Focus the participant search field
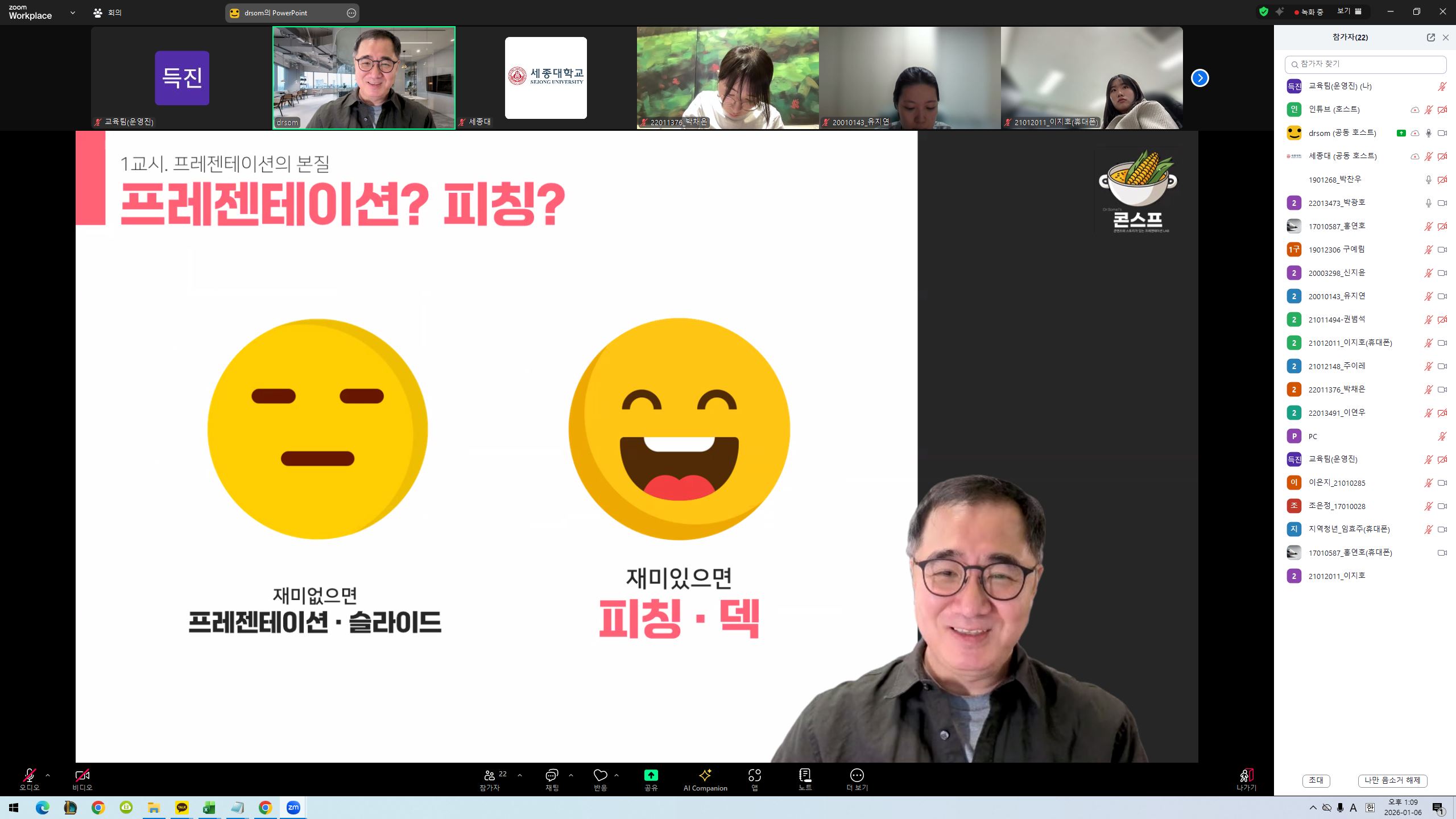 1366,64
